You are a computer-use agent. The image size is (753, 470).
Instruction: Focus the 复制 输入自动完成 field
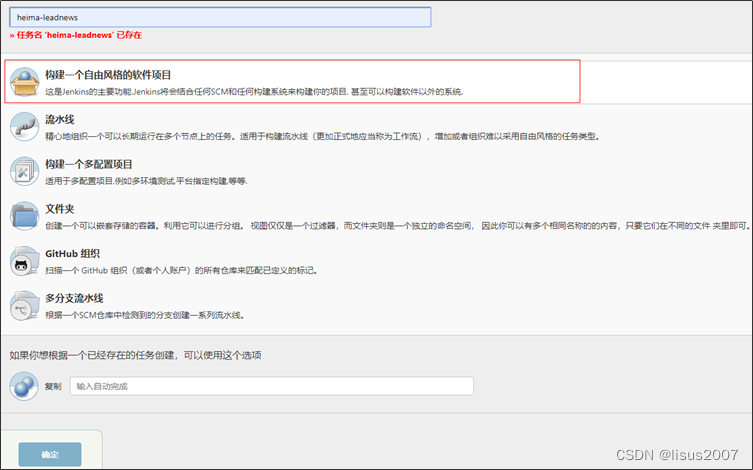tap(272, 386)
